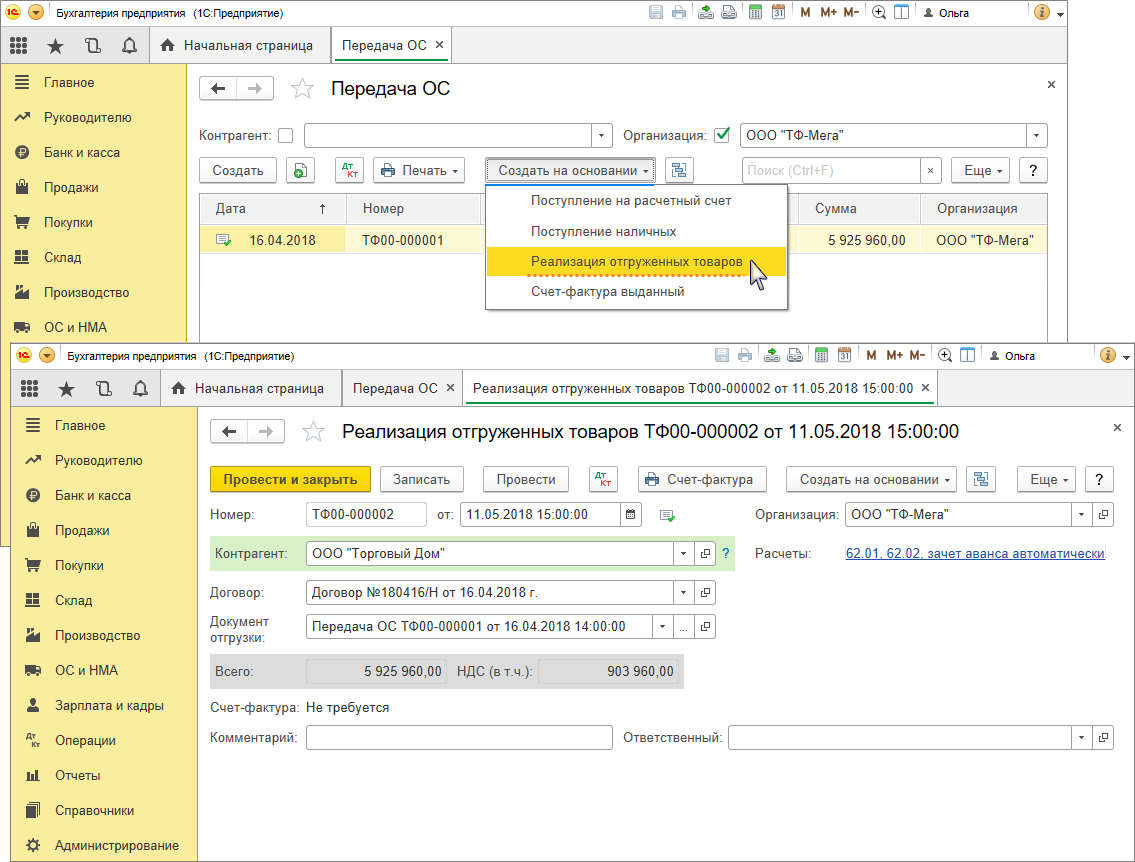
Task: Open date picker calendar next to document date
Action: point(630,515)
